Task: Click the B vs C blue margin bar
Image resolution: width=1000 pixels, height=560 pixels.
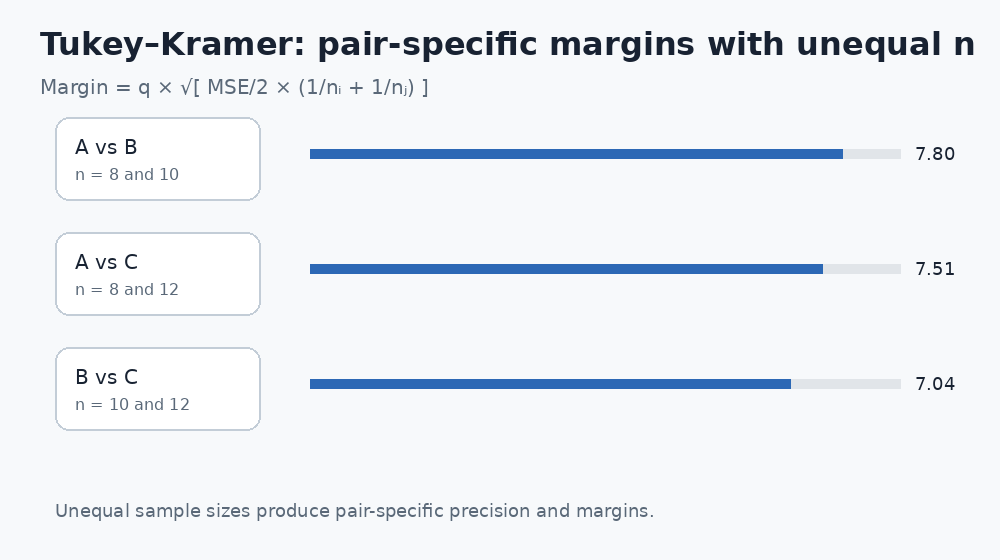Action: pyautogui.click(x=550, y=384)
